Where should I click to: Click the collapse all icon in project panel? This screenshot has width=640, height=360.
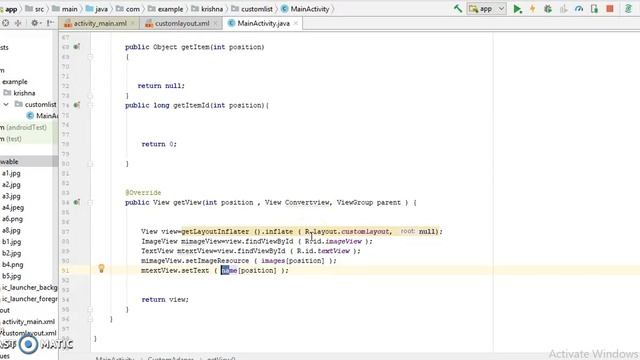point(18,23)
